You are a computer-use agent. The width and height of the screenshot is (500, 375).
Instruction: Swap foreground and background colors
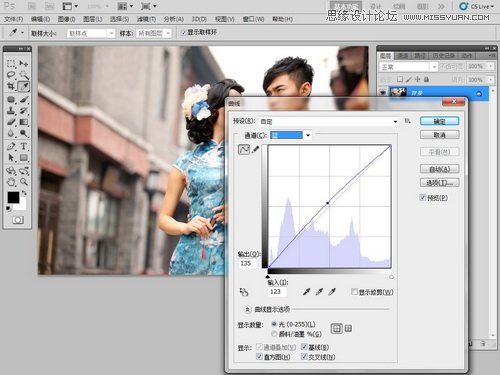tap(24, 193)
